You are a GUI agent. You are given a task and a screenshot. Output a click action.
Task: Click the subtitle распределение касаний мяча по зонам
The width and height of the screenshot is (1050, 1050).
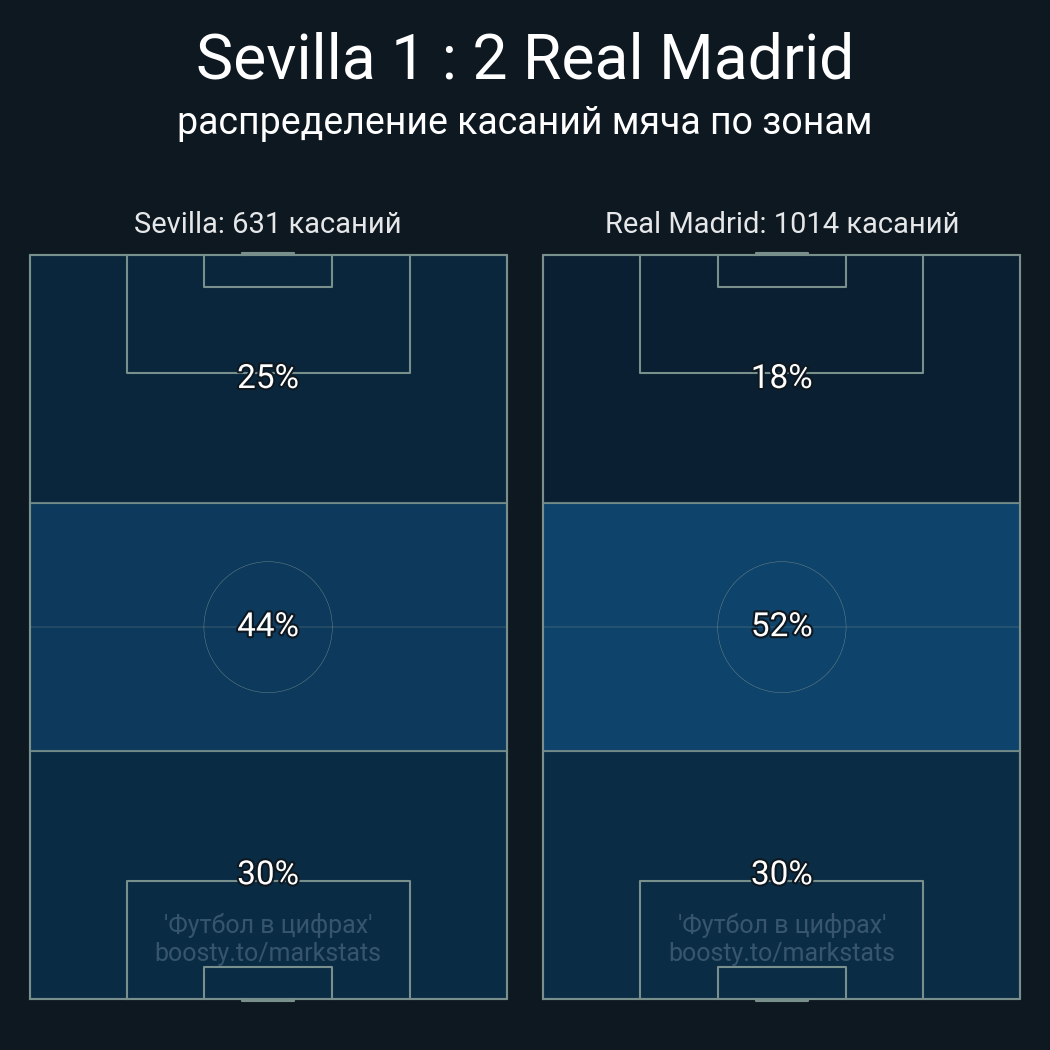coord(524,122)
